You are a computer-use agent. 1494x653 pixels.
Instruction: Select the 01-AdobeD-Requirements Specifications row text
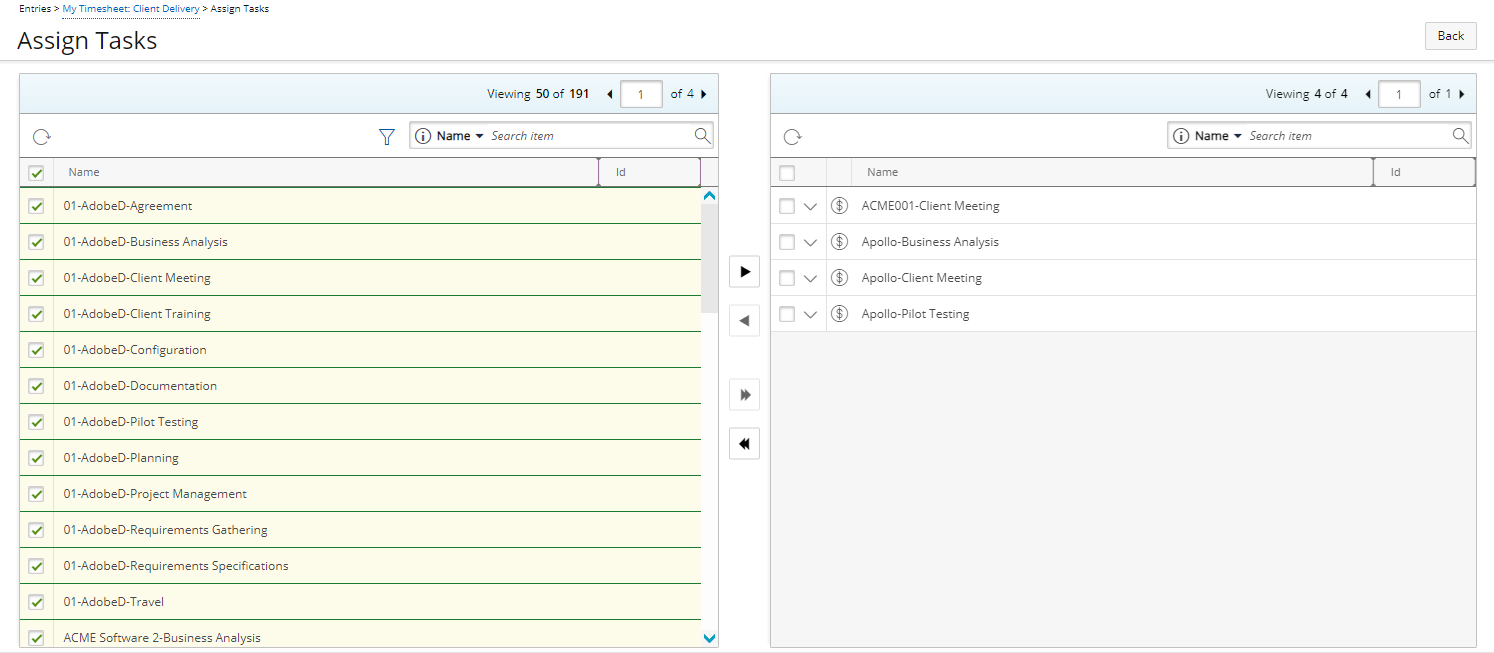[x=176, y=566]
